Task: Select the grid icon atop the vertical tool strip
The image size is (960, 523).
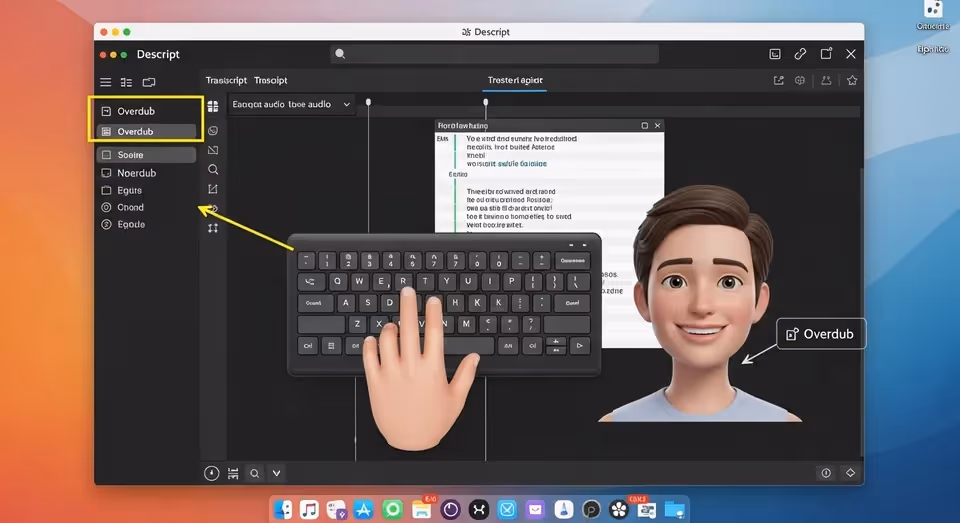Action: 212,107
